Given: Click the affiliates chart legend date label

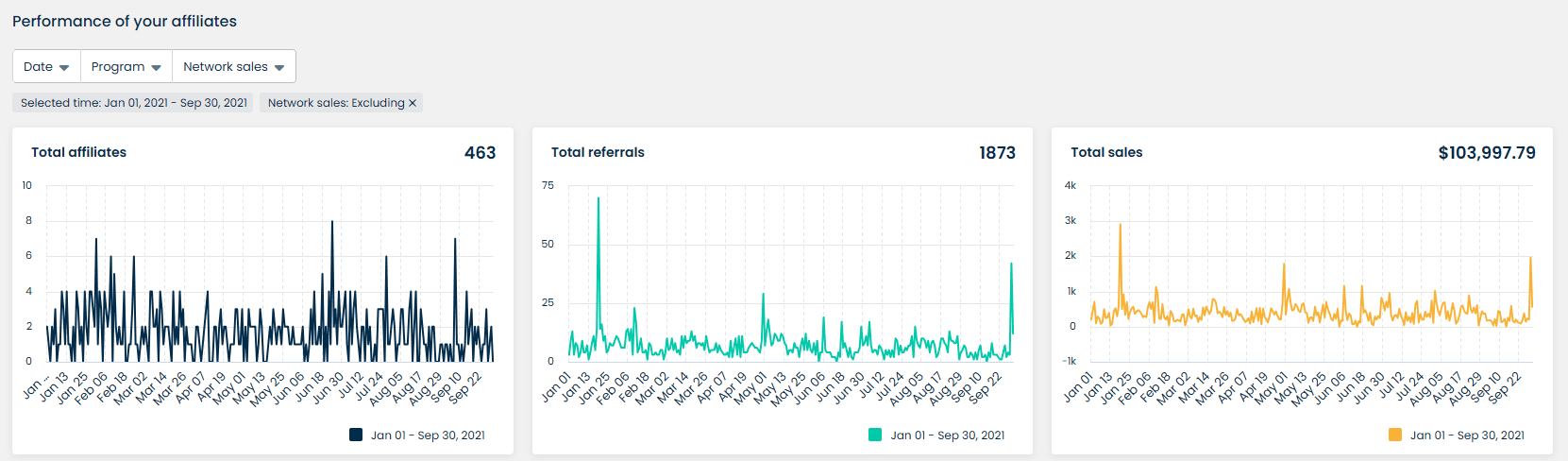Looking at the screenshot, I should [428, 435].
